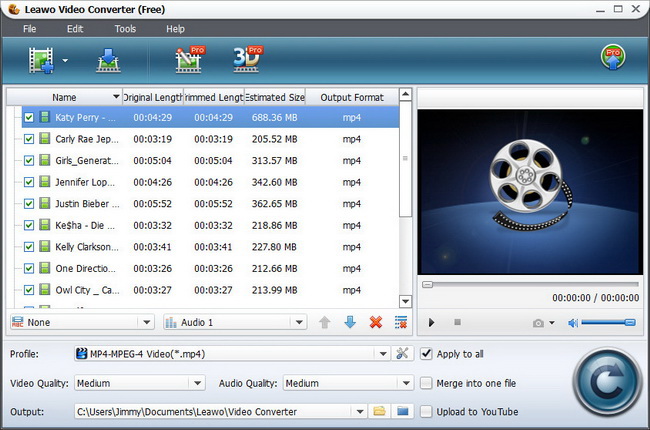The height and width of the screenshot is (430, 650).
Task: Click the Trimmed Length column header
Action: pos(213,97)
